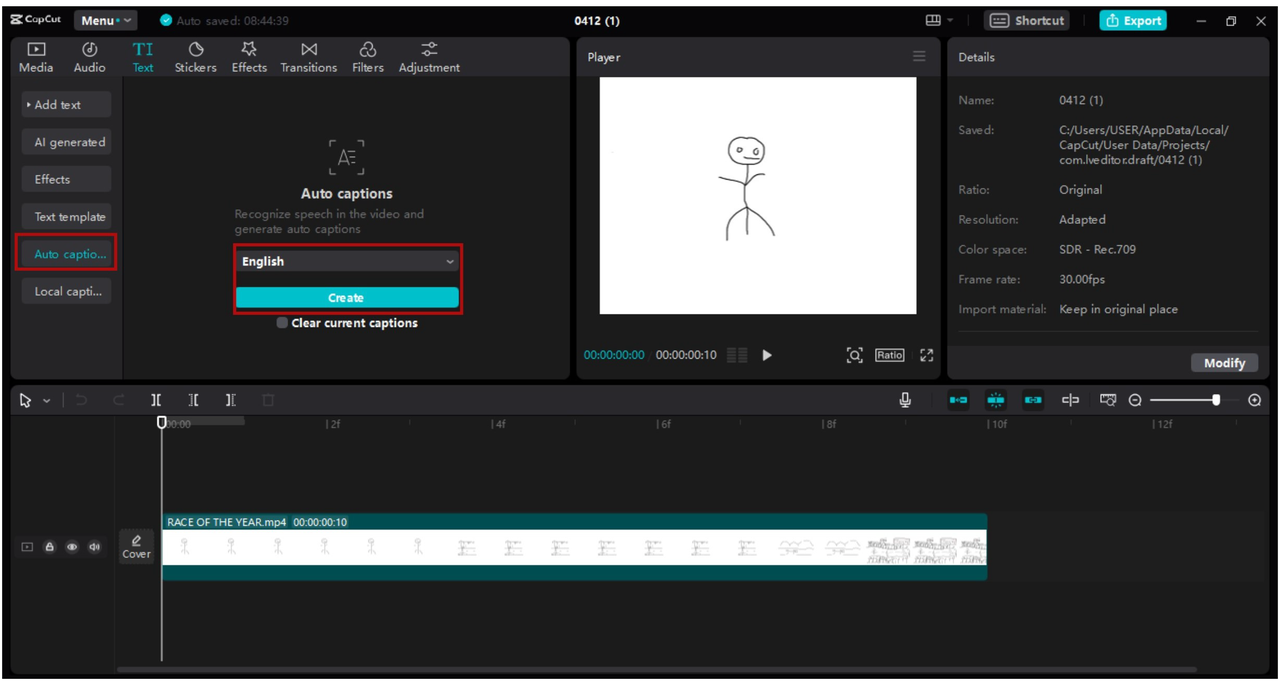This screenshot has width=1280, height=683.
Task: Open the Adjustment tab
Action: point(429,57)
